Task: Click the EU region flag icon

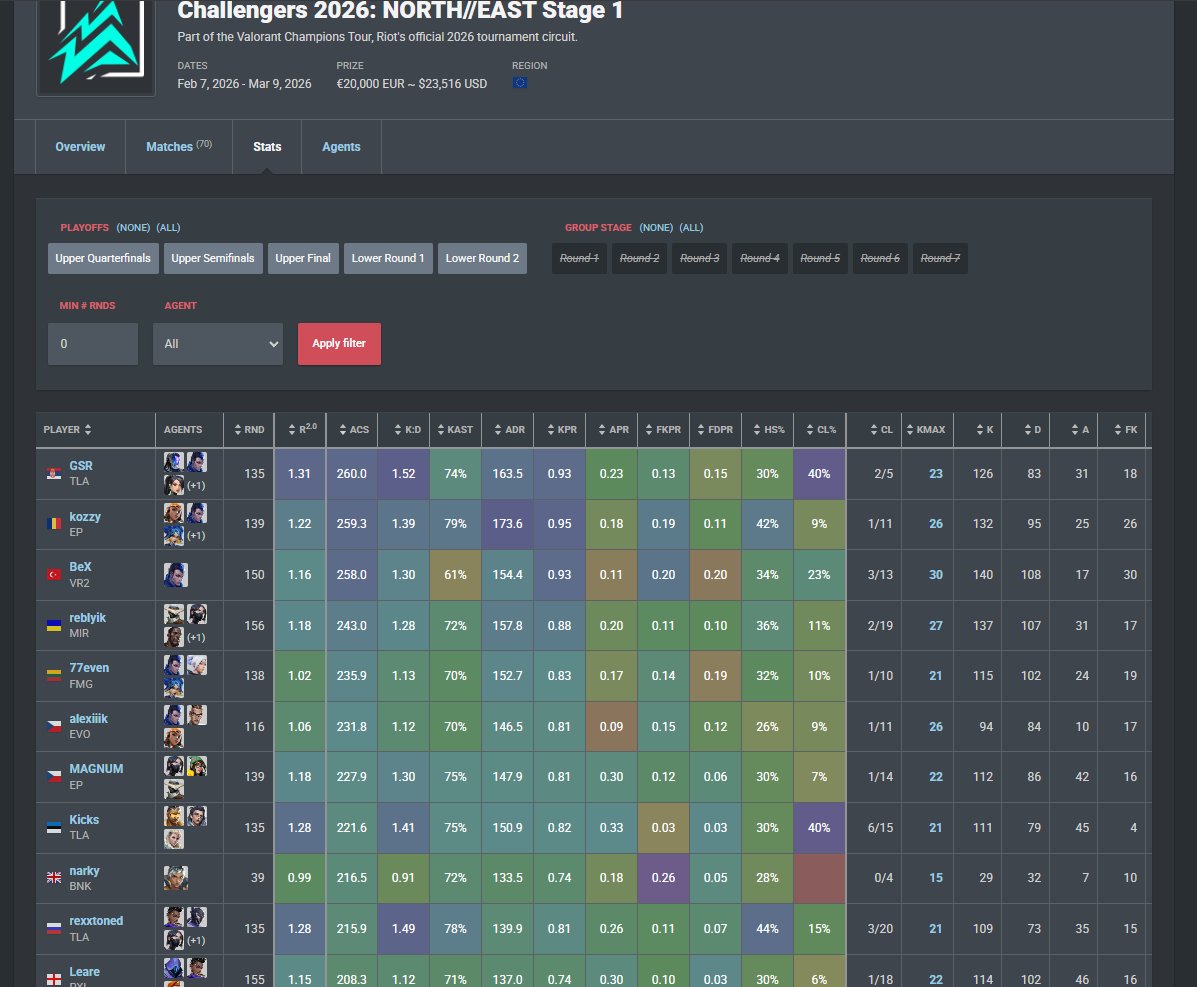Action: coord(520,82)
